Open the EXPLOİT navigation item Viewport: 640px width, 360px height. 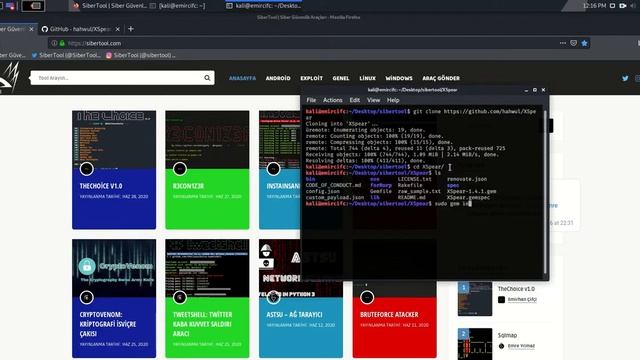click(311, 78)
